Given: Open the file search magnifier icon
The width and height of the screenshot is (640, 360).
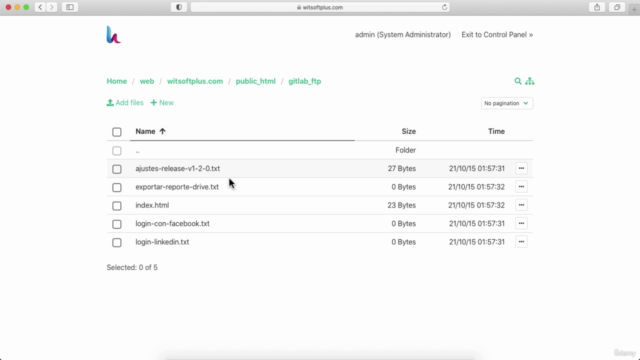Looking at the screenshot, I should [x=518, y=81].
